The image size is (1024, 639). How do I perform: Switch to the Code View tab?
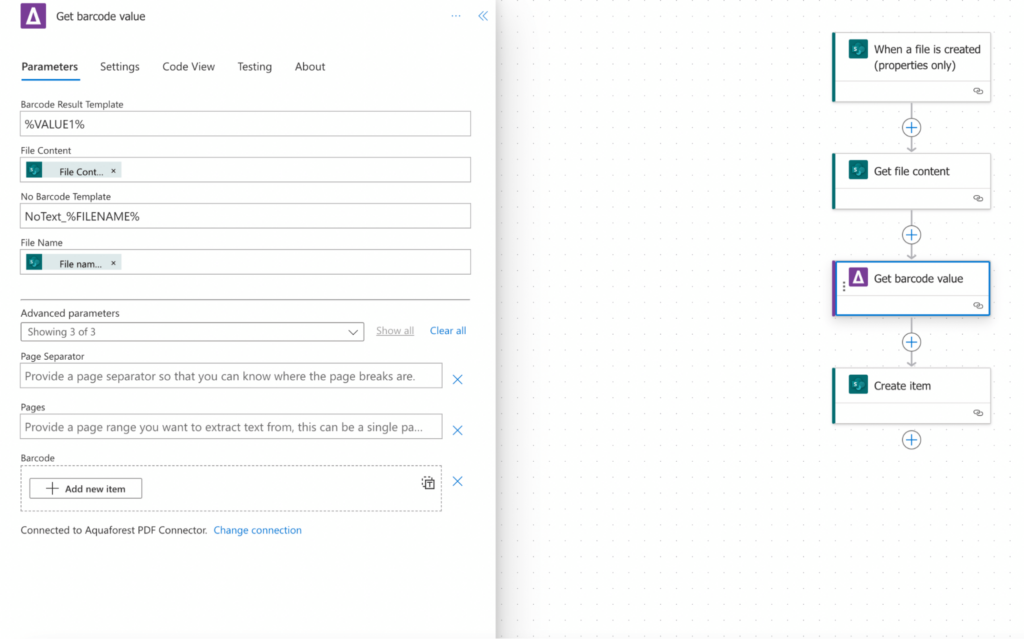pyautogui.click(x=188, y=67)
